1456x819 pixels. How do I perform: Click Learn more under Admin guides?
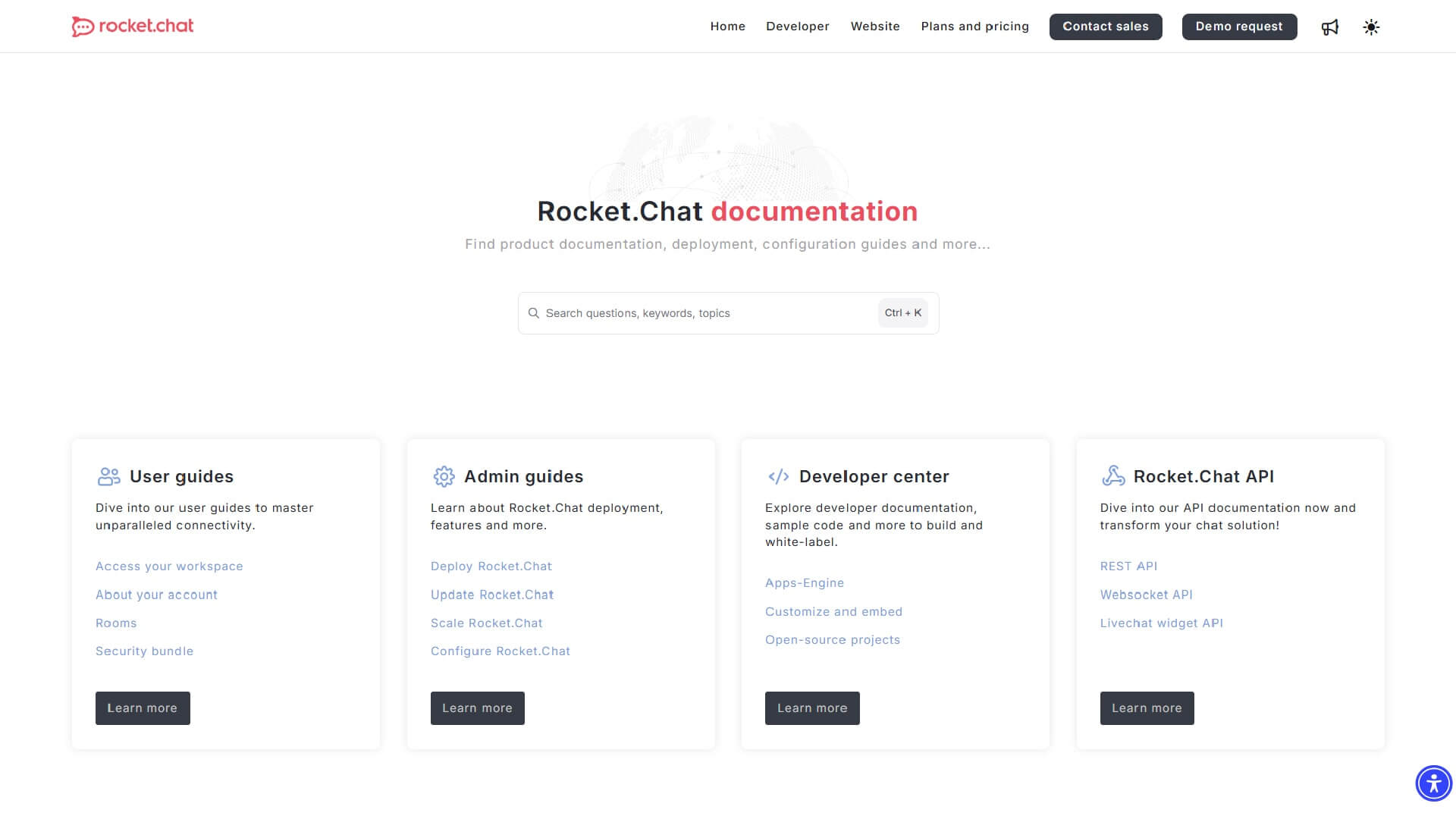pos(478,708)
